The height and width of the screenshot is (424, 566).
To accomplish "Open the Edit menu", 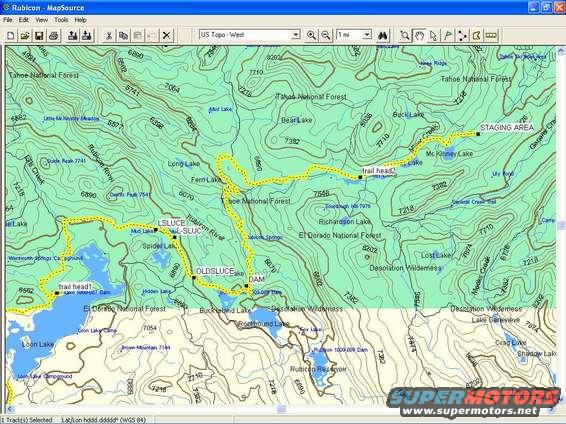I will pos(24,20).
